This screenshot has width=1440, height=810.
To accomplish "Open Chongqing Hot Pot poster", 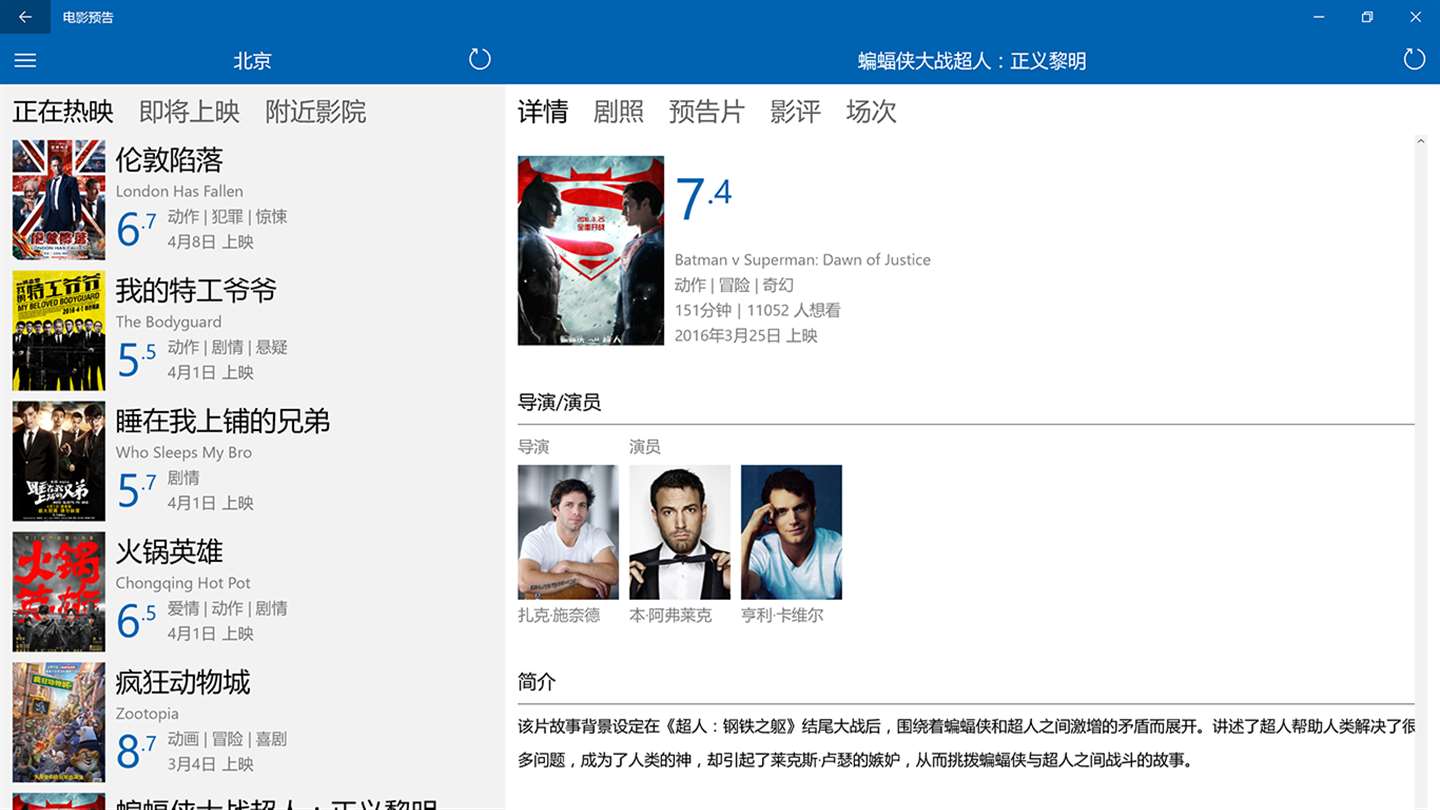I will coord(59,592).
